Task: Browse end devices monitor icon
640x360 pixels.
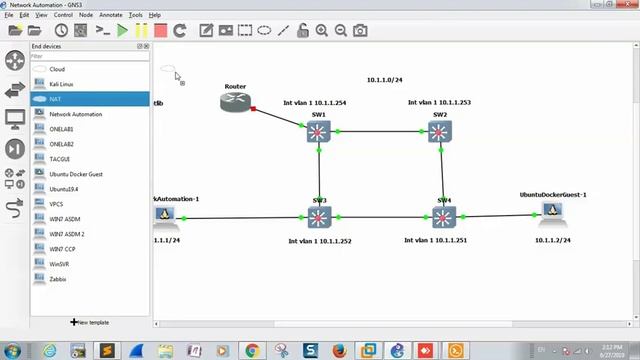Action: click(x=15, y=119)
